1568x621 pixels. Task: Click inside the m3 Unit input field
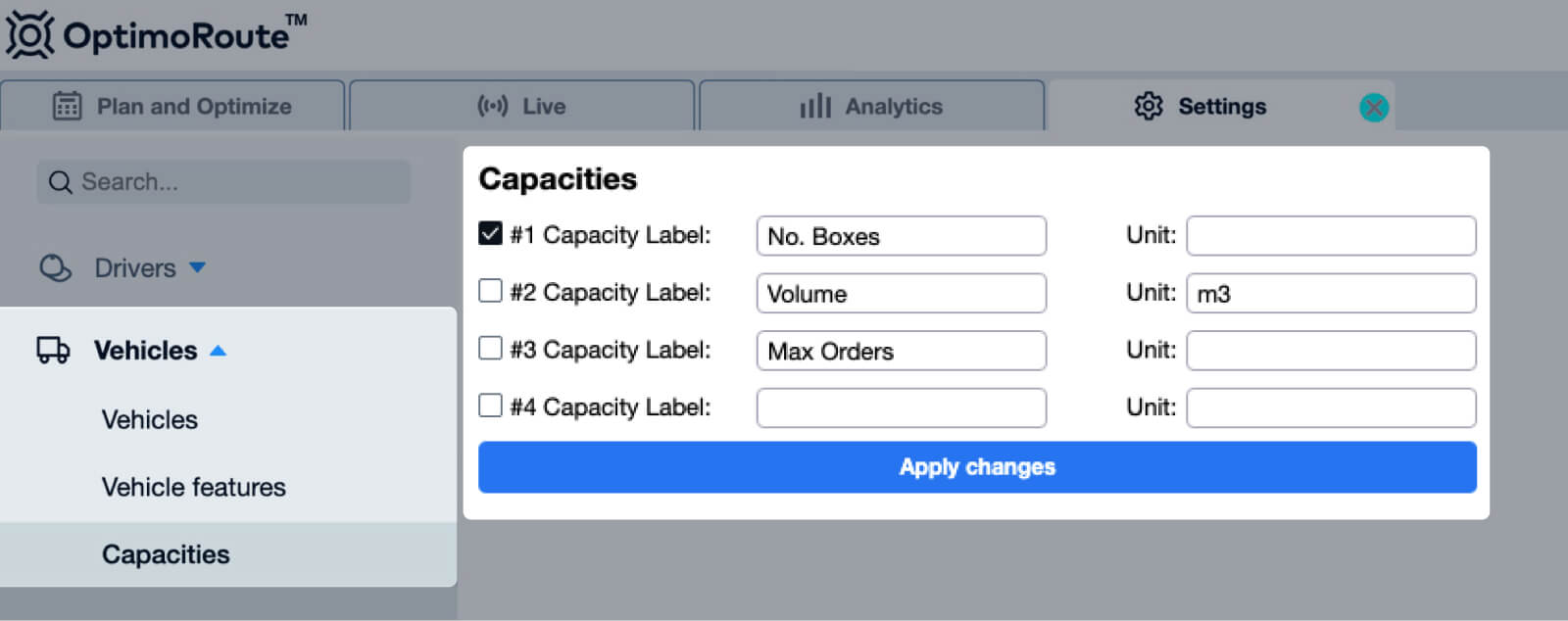1330,292
